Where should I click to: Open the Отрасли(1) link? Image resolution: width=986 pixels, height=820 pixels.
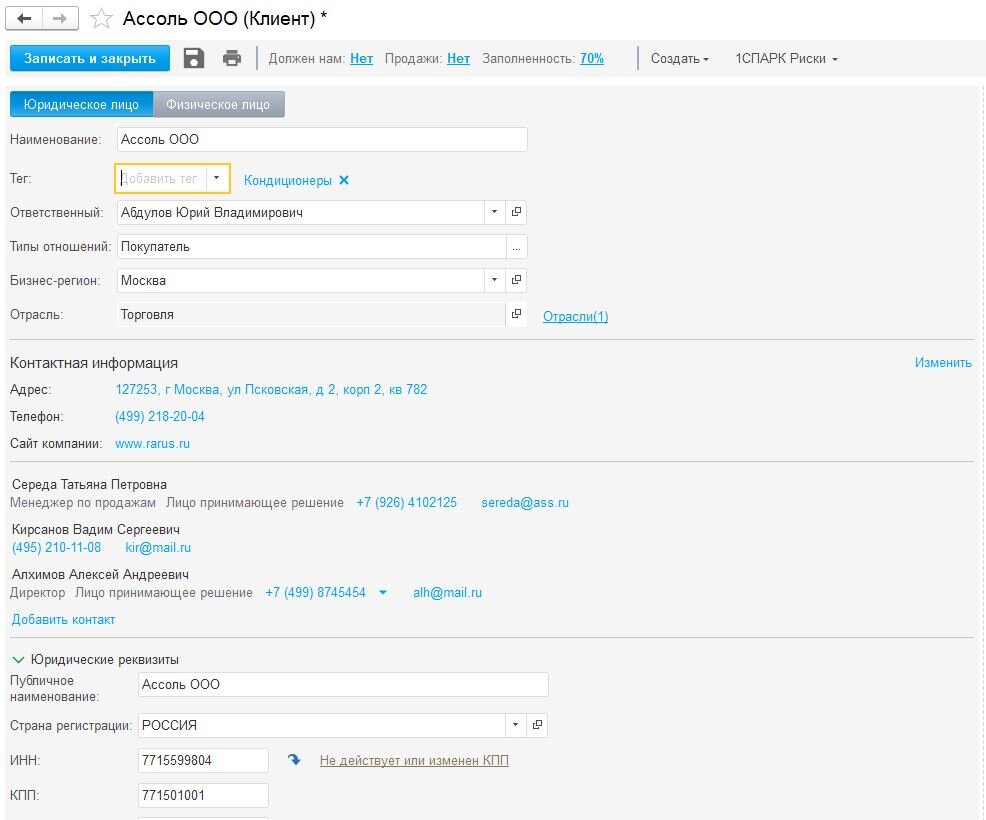575,316
